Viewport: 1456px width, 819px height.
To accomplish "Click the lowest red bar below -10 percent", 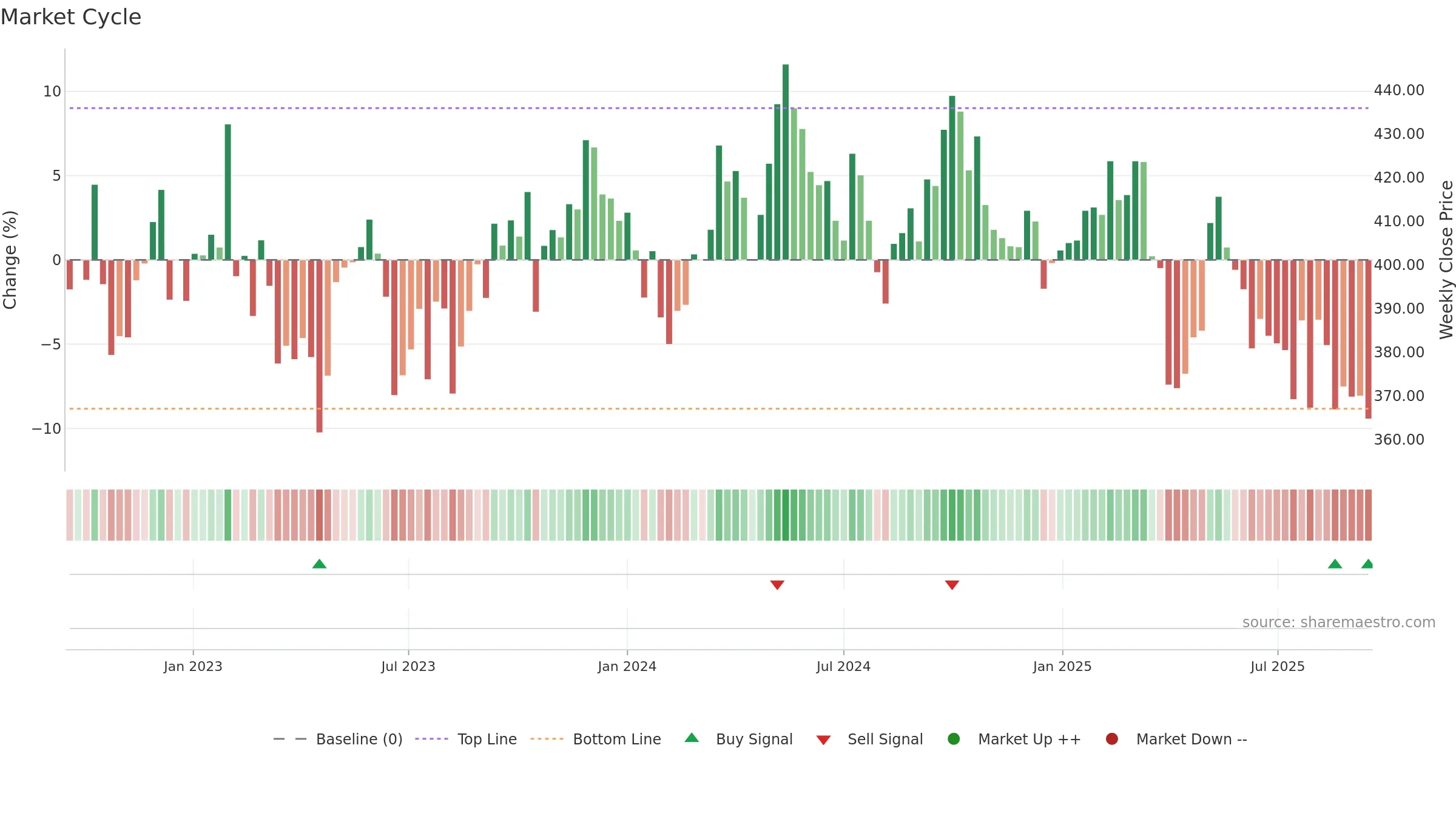I will click(320, 346).
